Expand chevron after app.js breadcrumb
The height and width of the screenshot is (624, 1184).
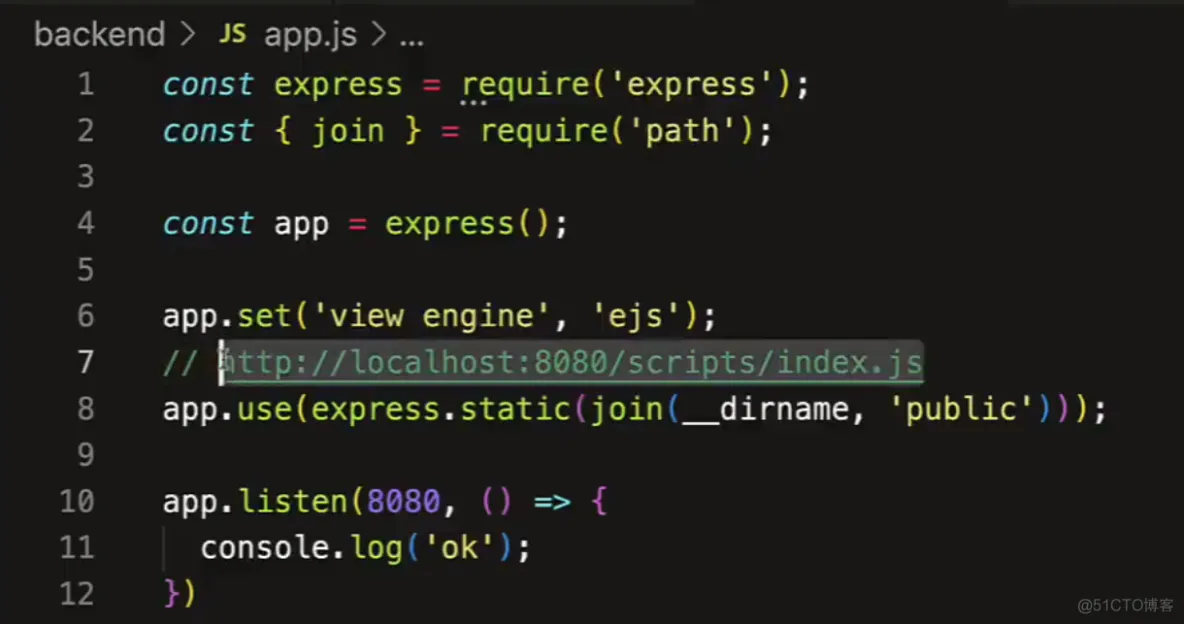pyautogui.click(x=379, y=35)
